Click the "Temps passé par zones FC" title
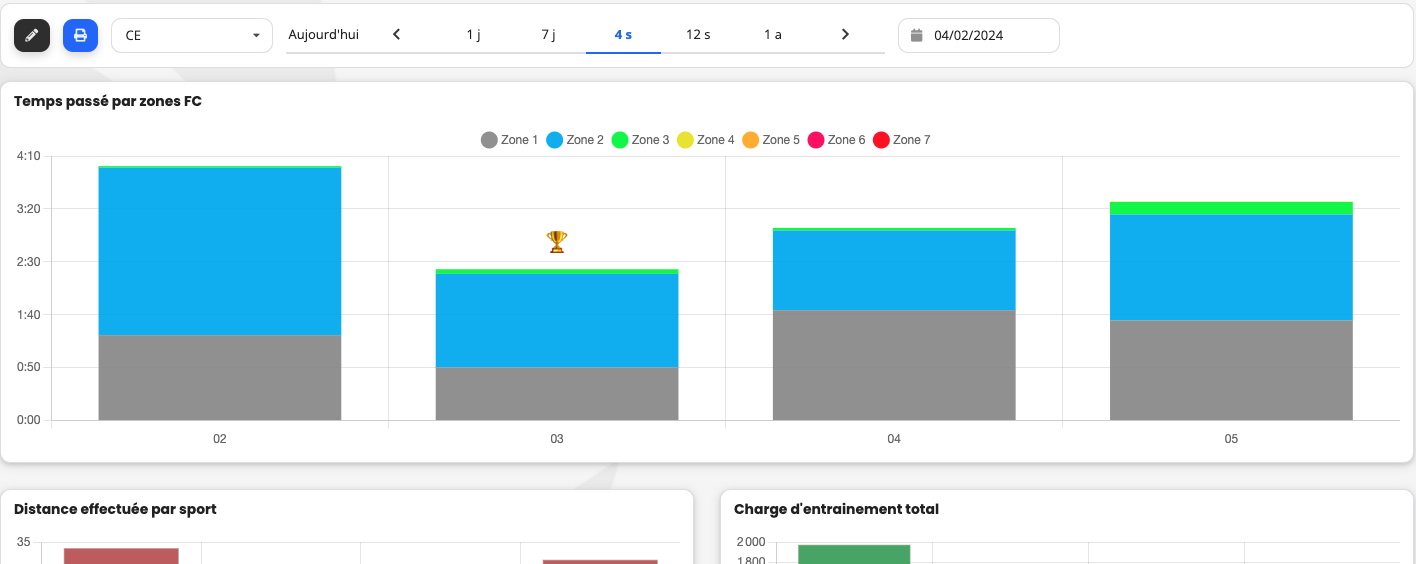Viewport: 1416px width, 564px height. pyautogui.click(x=108, y=101)
